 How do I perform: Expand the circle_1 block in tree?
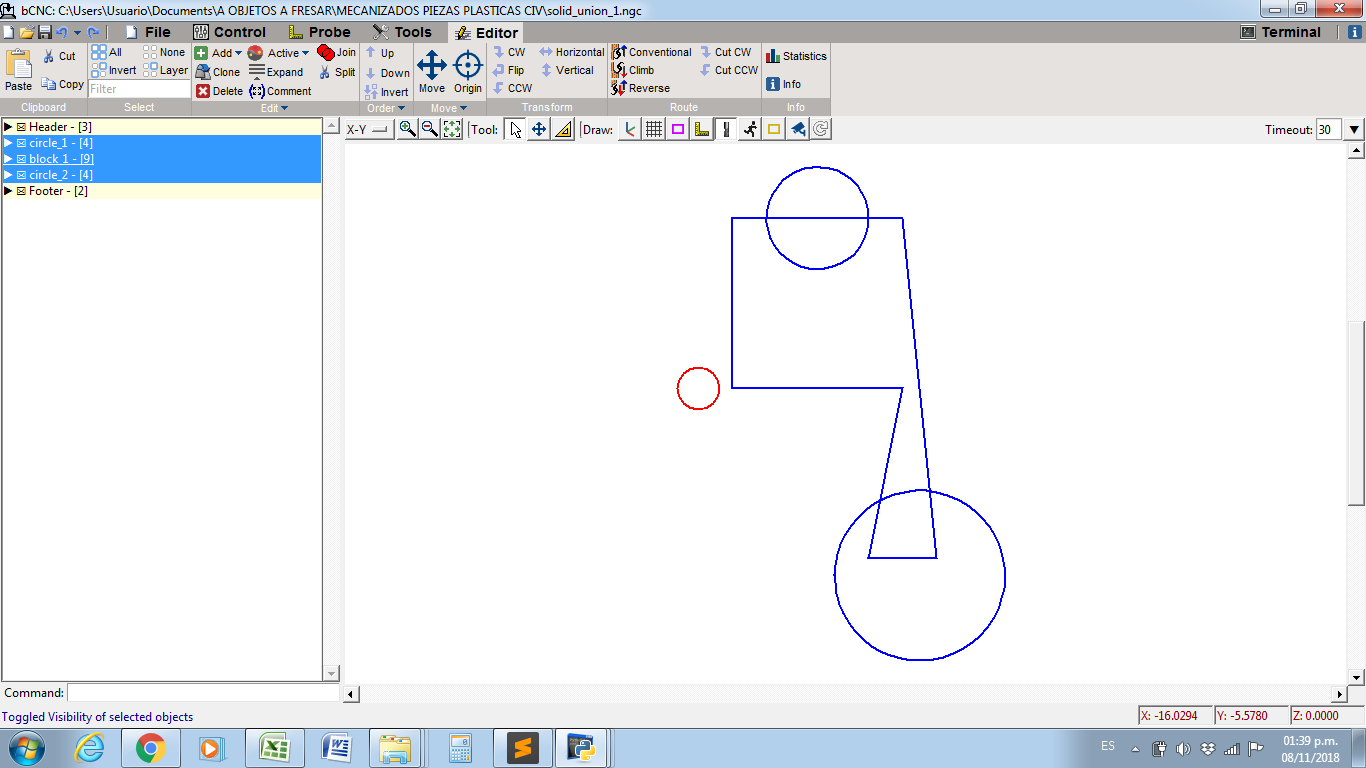[8, 143]
